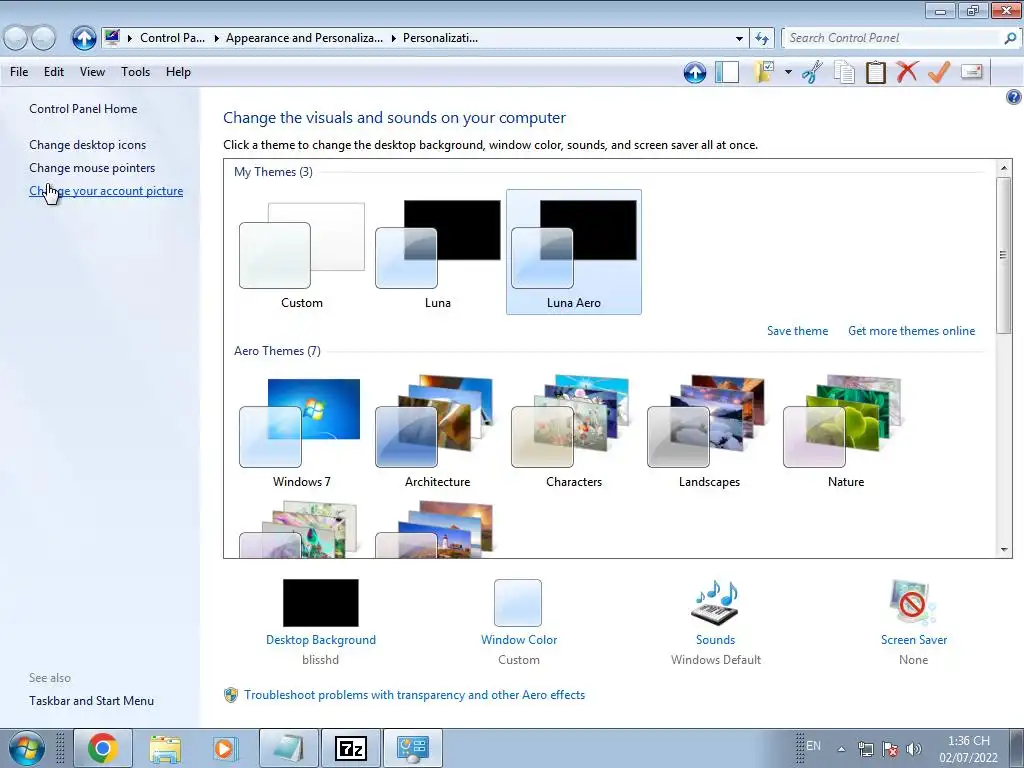Select the Luna Aero theme

click(x=573, y=252)
